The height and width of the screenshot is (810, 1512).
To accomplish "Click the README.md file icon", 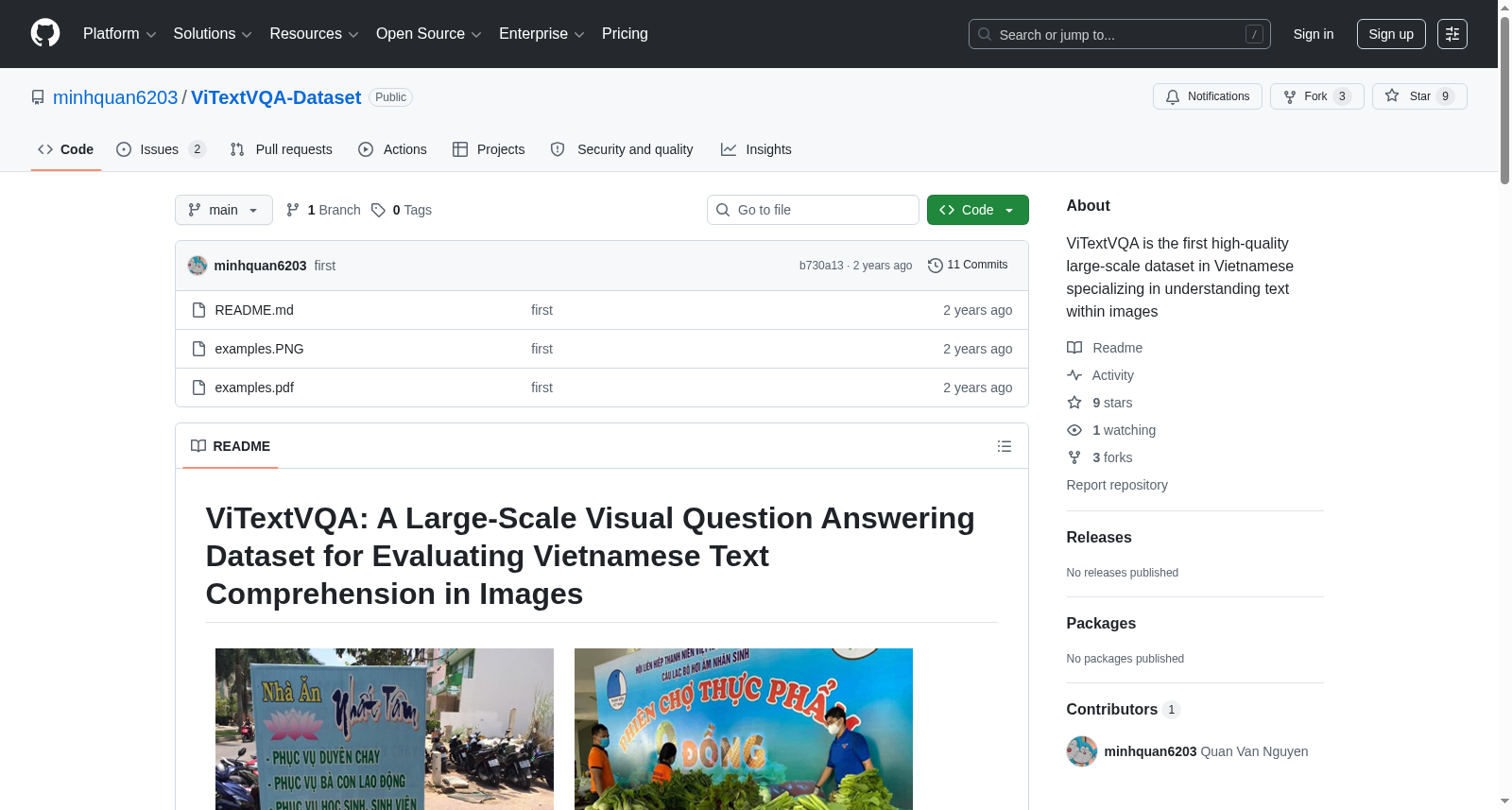I will tap(198, 310).
